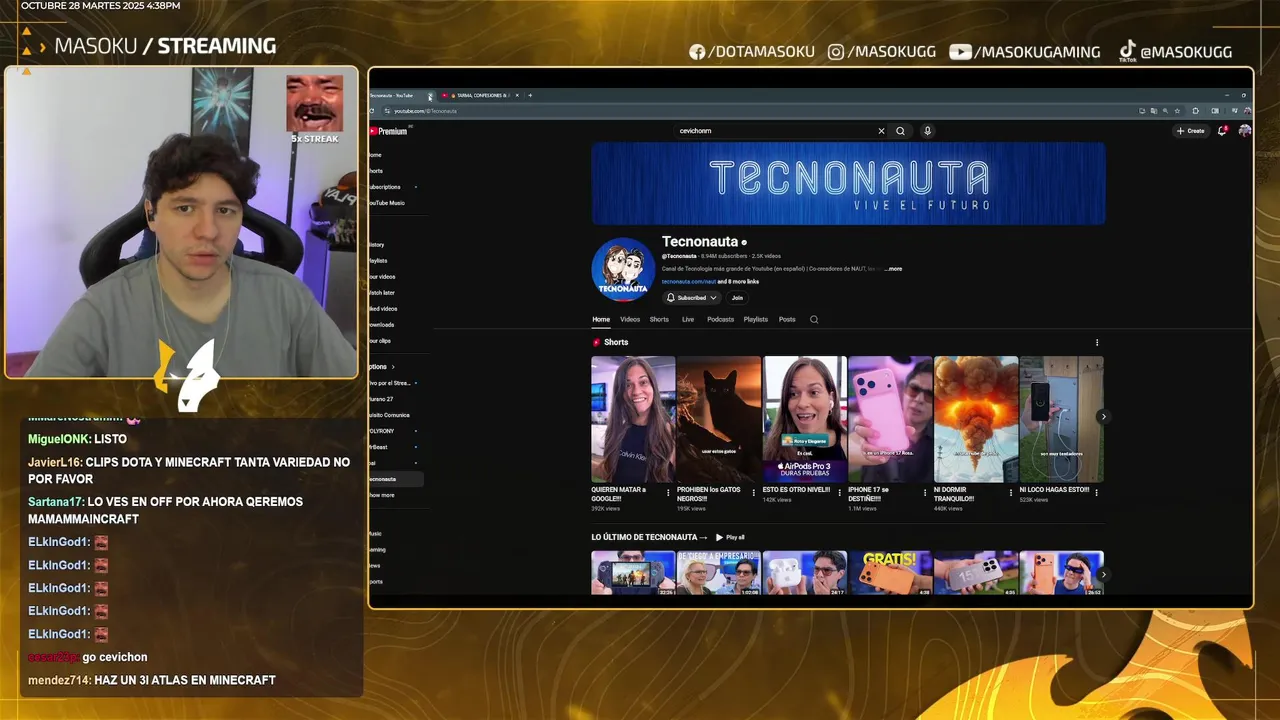Screen dimensions: 1280x720
Task: Clear the search box with the X
Action: [881, 131]
